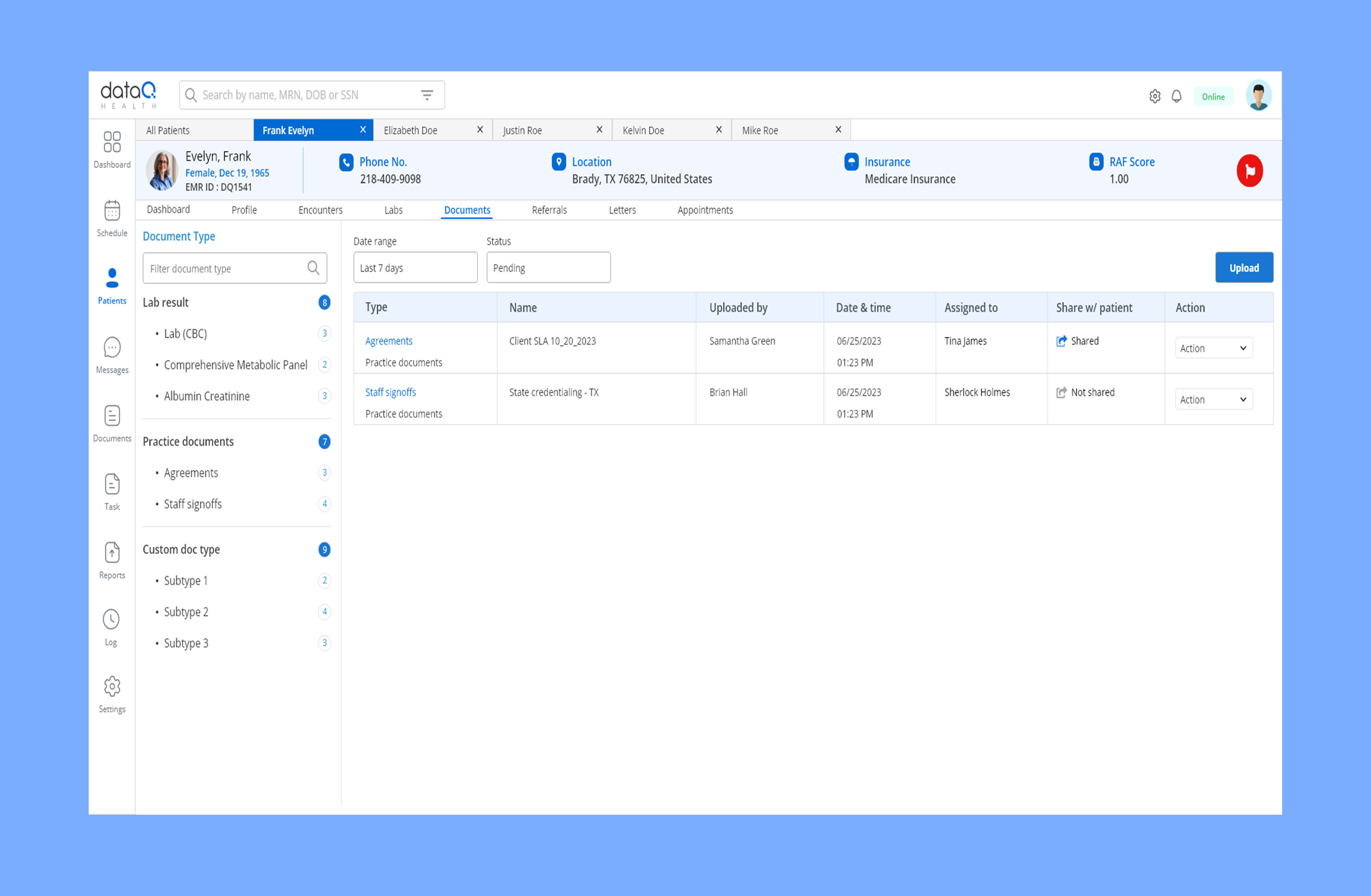Click the top header settings gear
Viewport: 1371px width, 896px height.
point(1154,96)
